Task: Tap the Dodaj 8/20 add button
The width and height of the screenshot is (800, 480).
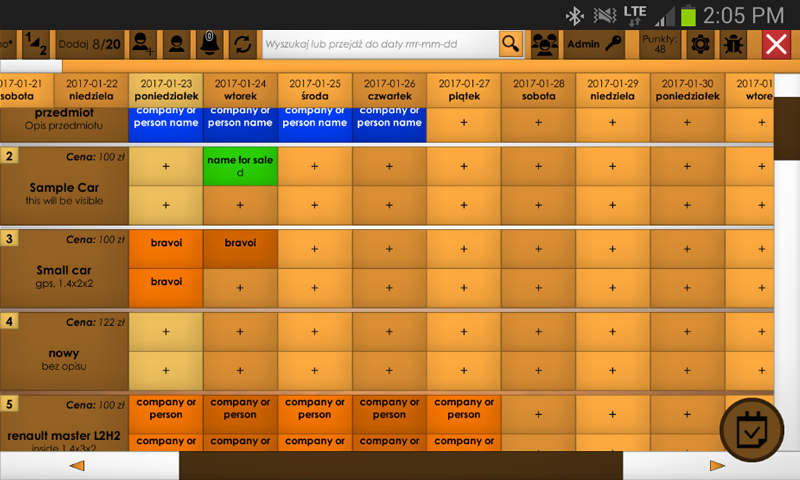Action: click(x=89, y=44)
